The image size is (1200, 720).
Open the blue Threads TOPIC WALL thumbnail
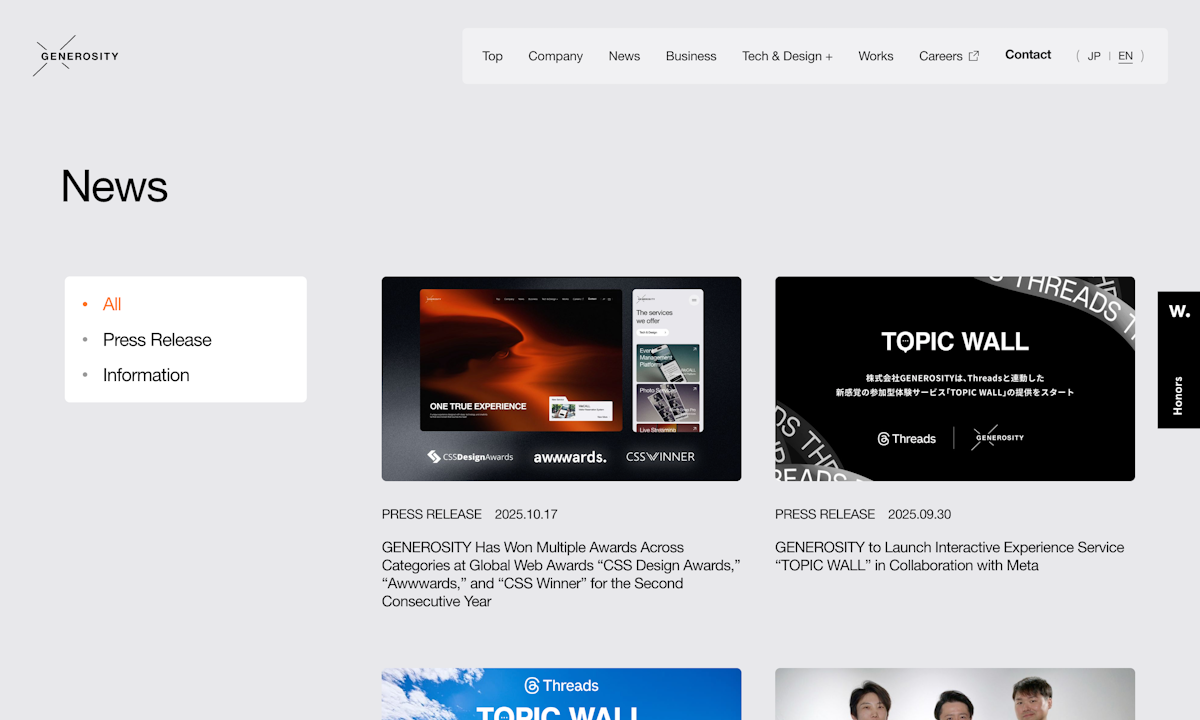point(561,694)
